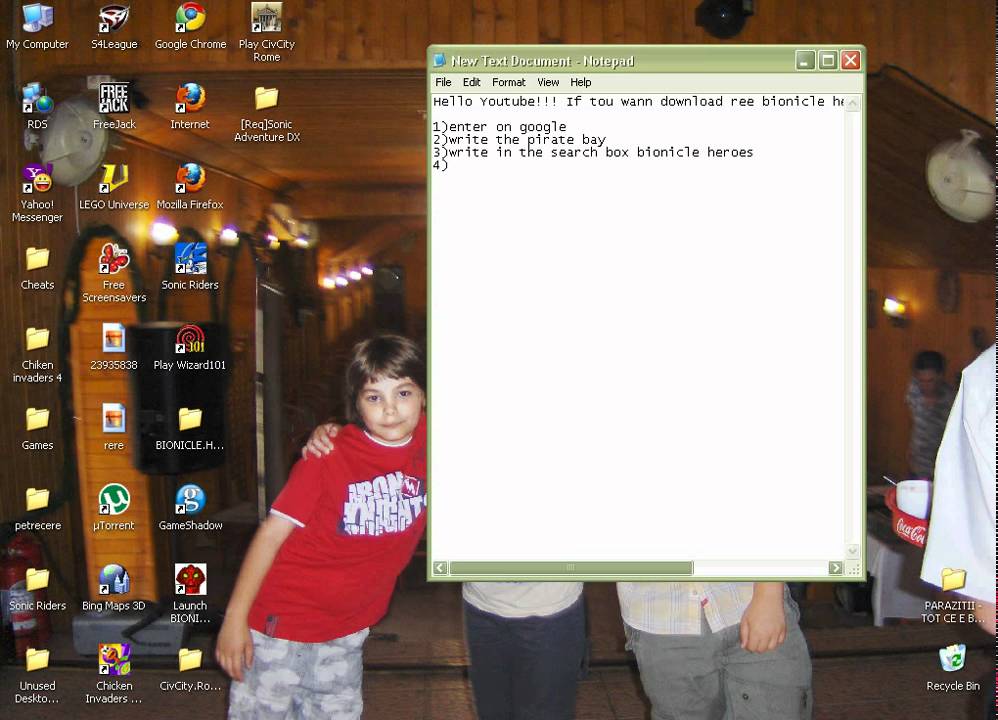This screenshot has width=998, height=720.
Task: Open the RDS shortcut
Action: pos(38,107)
